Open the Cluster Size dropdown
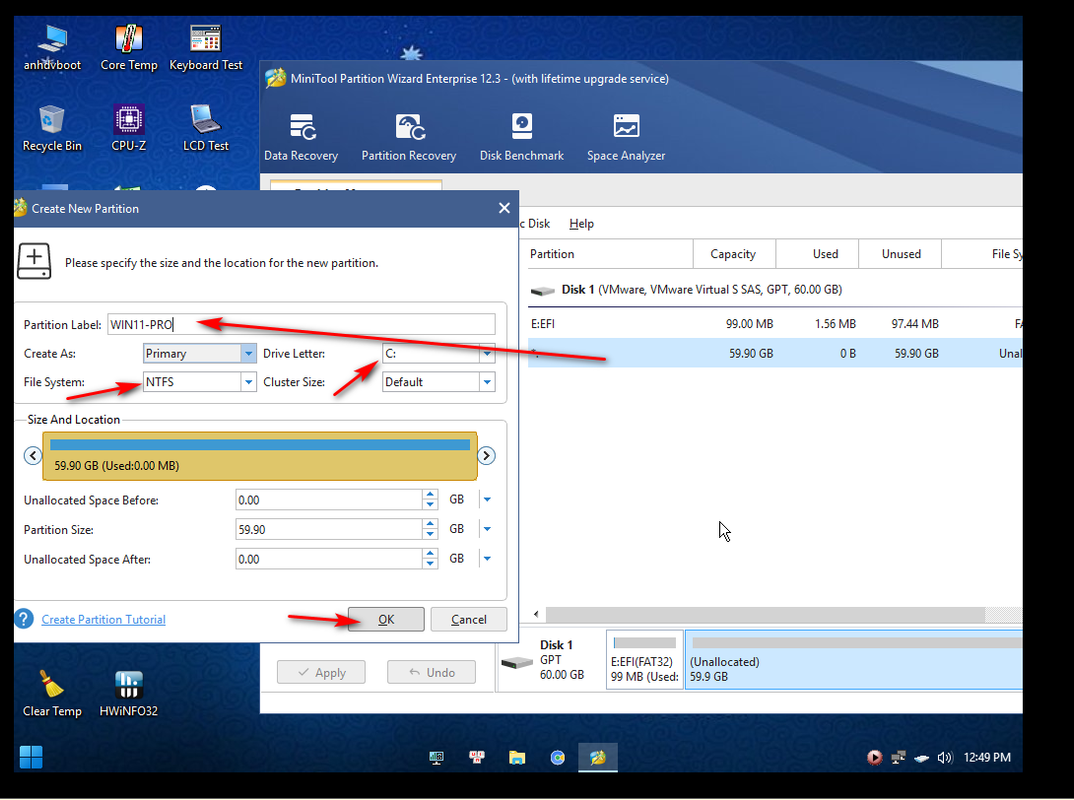Image resolution: width=1074 pixels, height=800 pixels. pyautogui.click(x=487, y=382)
